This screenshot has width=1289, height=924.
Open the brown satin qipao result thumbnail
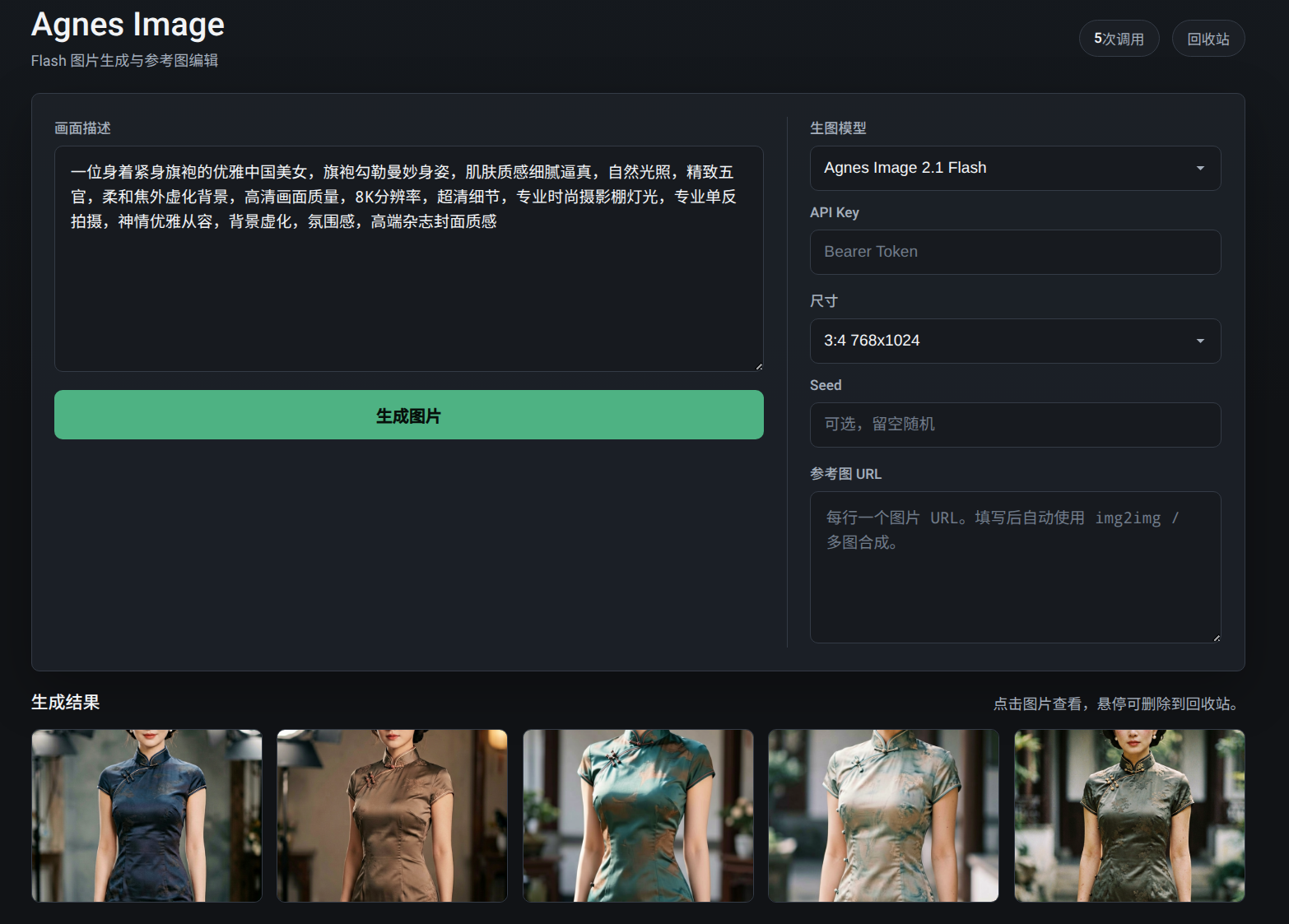pyautogui.click(x=392, y=815)
